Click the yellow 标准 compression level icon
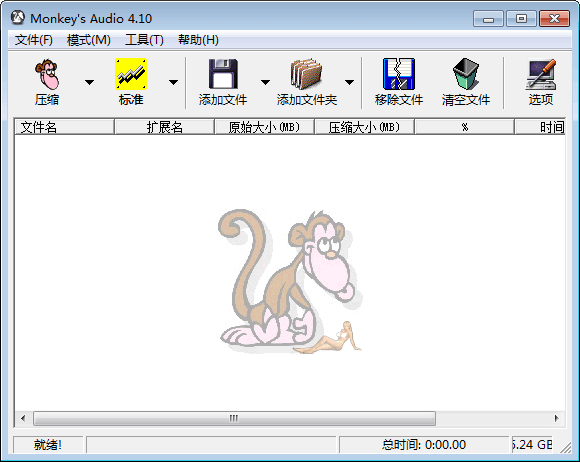This screenshot has height=462, width=580. click(131, 74)
